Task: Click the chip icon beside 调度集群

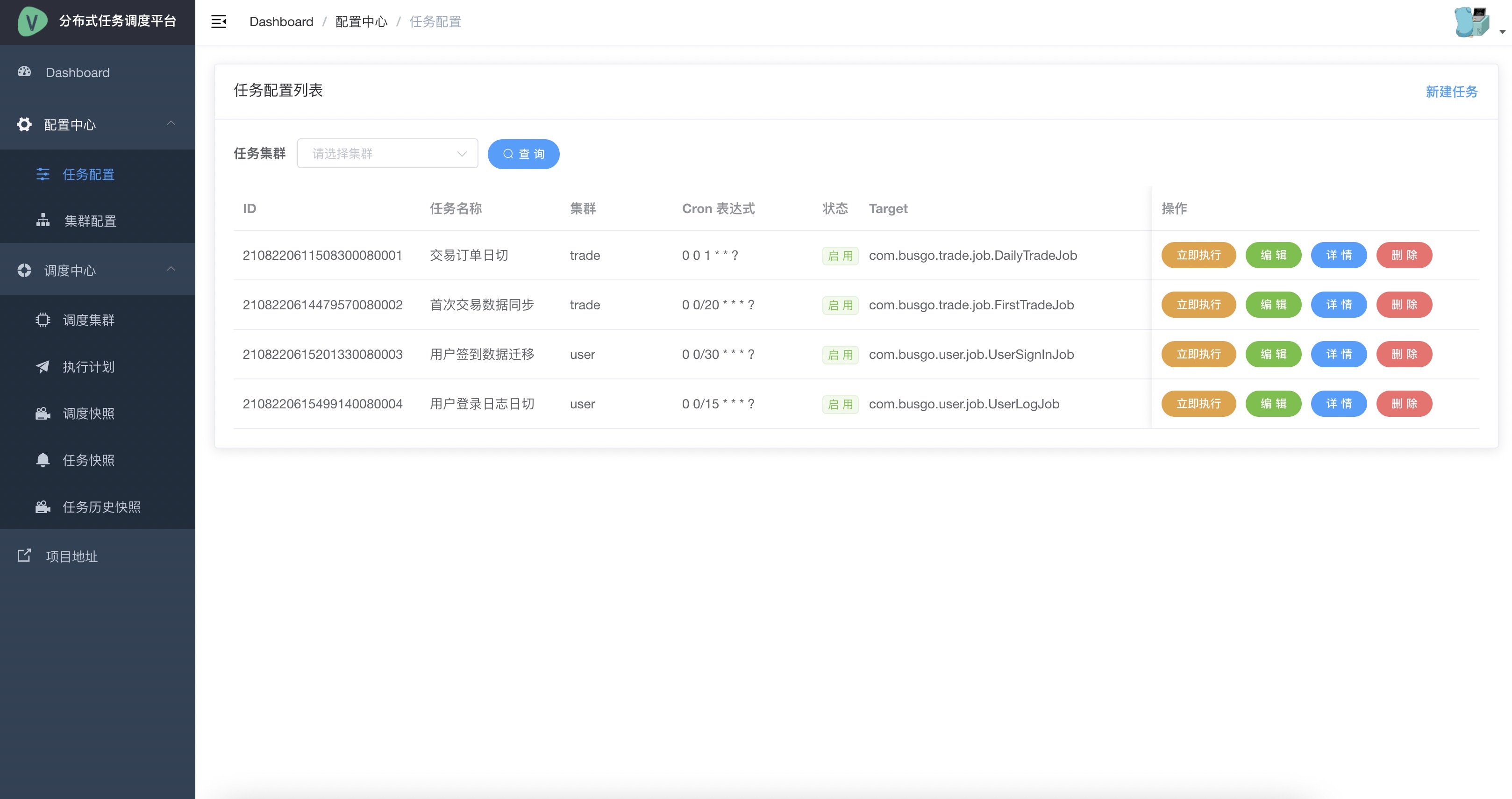Action: 43,320
